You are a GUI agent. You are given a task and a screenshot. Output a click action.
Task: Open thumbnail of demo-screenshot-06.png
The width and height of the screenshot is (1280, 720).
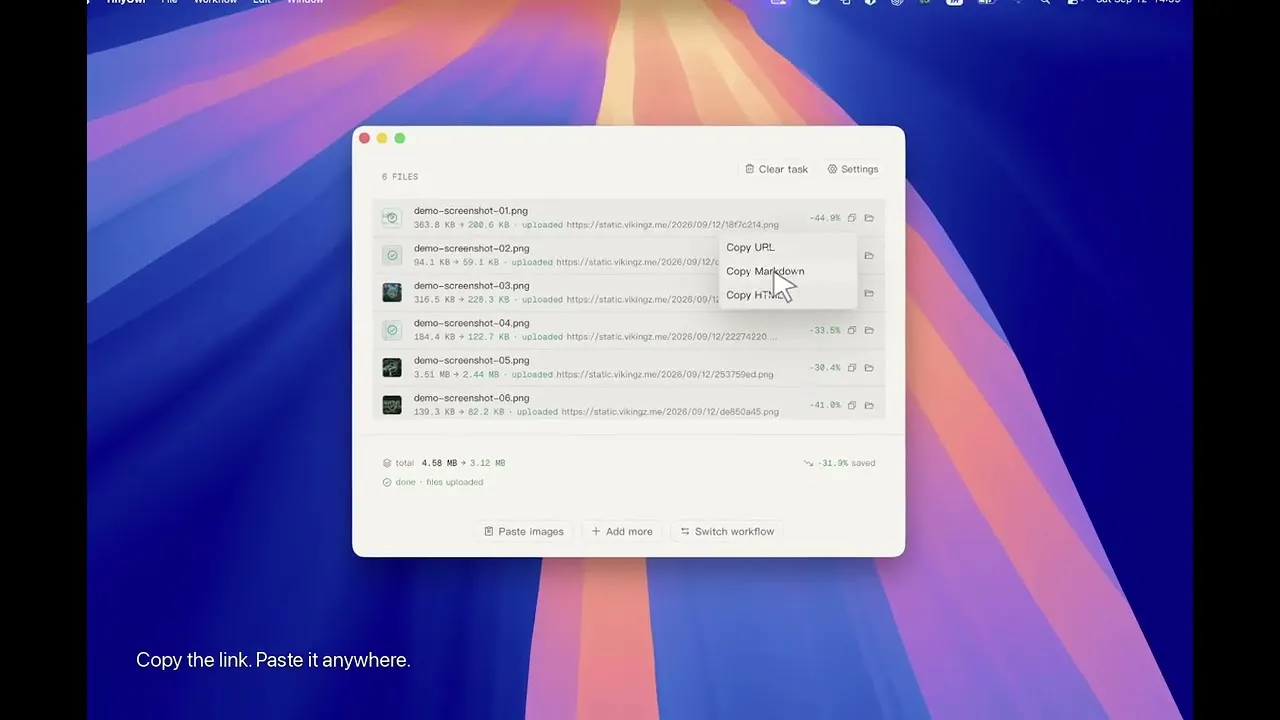point(392,405)
